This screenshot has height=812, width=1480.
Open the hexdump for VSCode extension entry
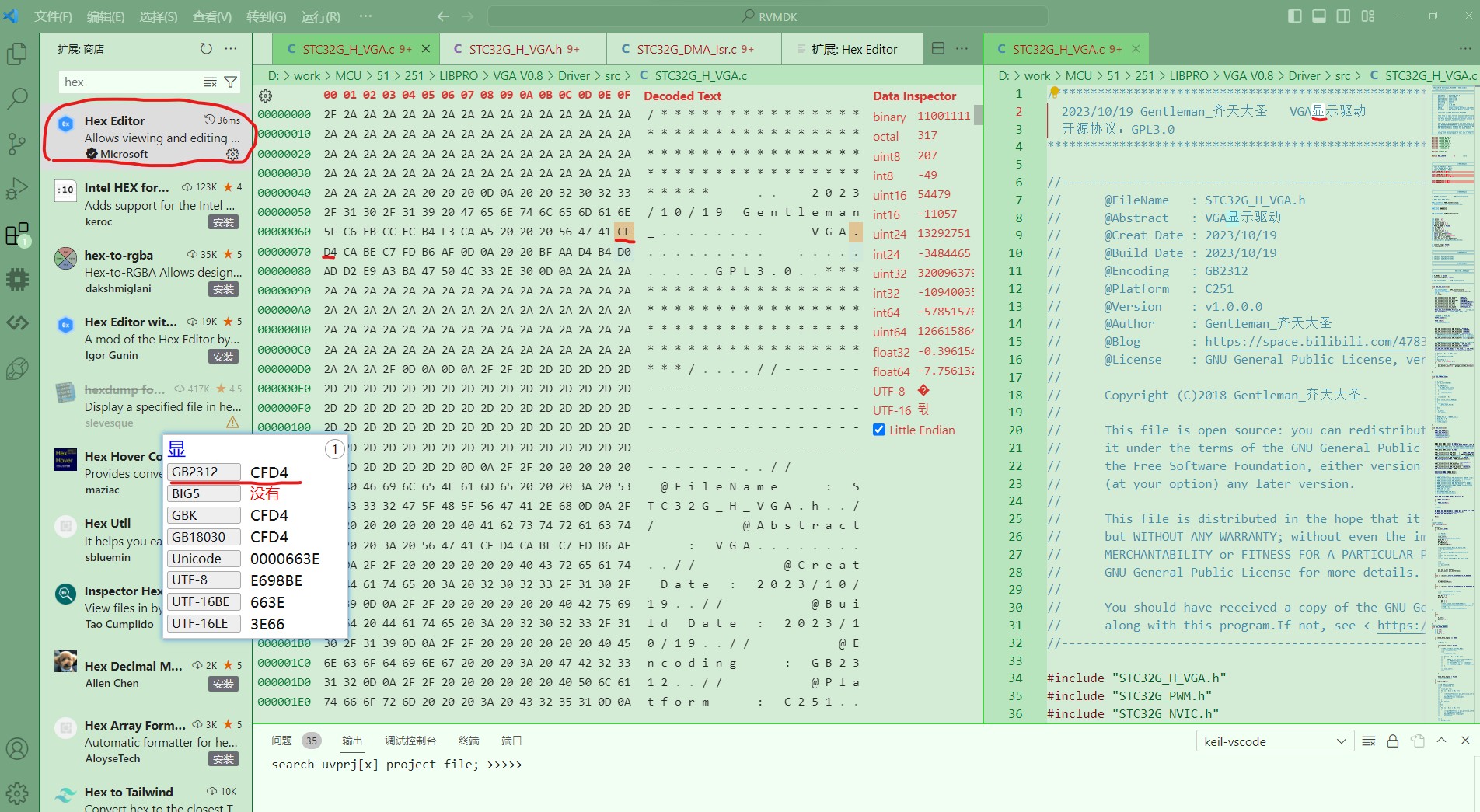pyautogui.click(x=146, y=406)
